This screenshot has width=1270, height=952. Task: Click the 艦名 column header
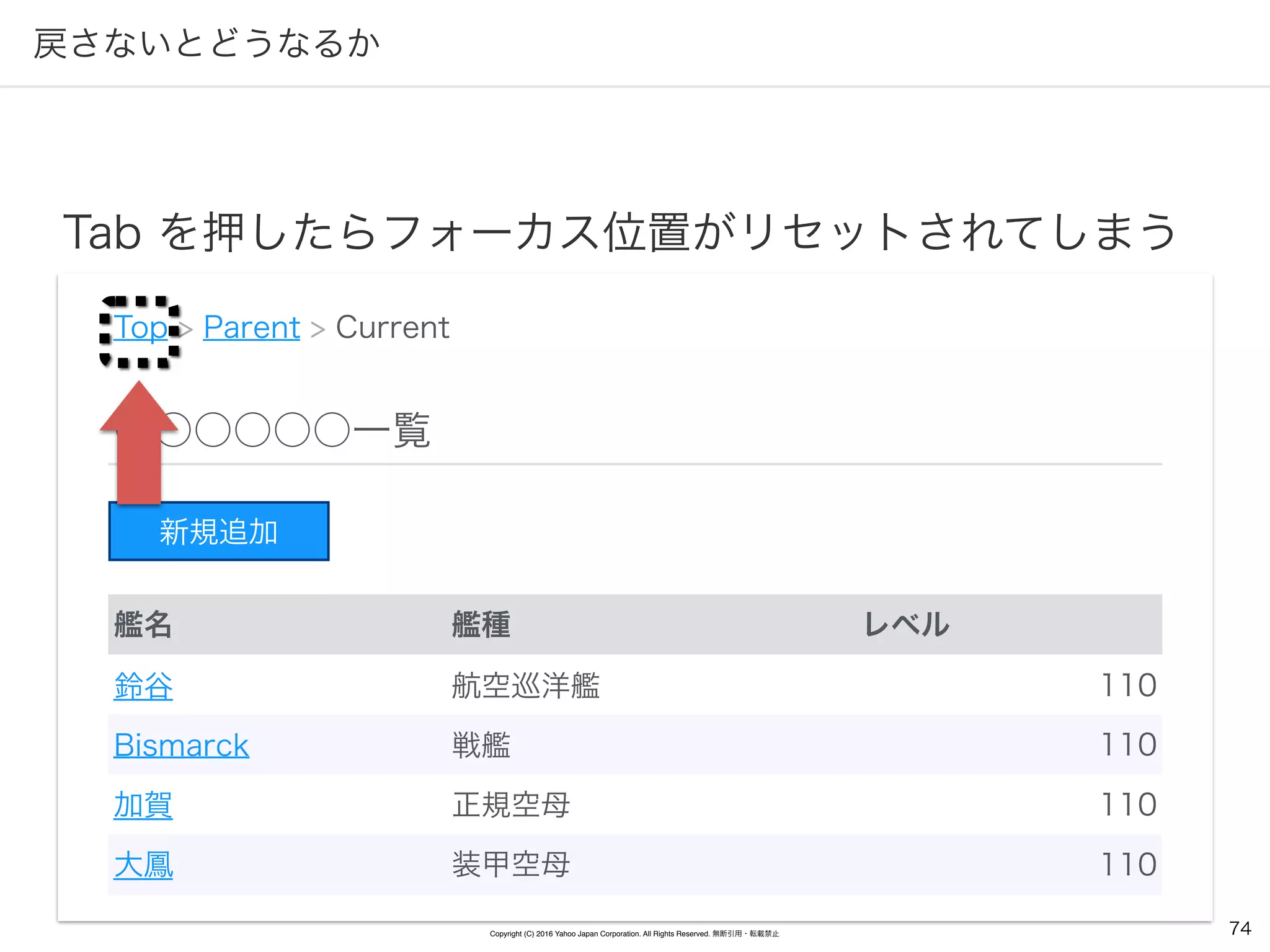click(143, 624)
